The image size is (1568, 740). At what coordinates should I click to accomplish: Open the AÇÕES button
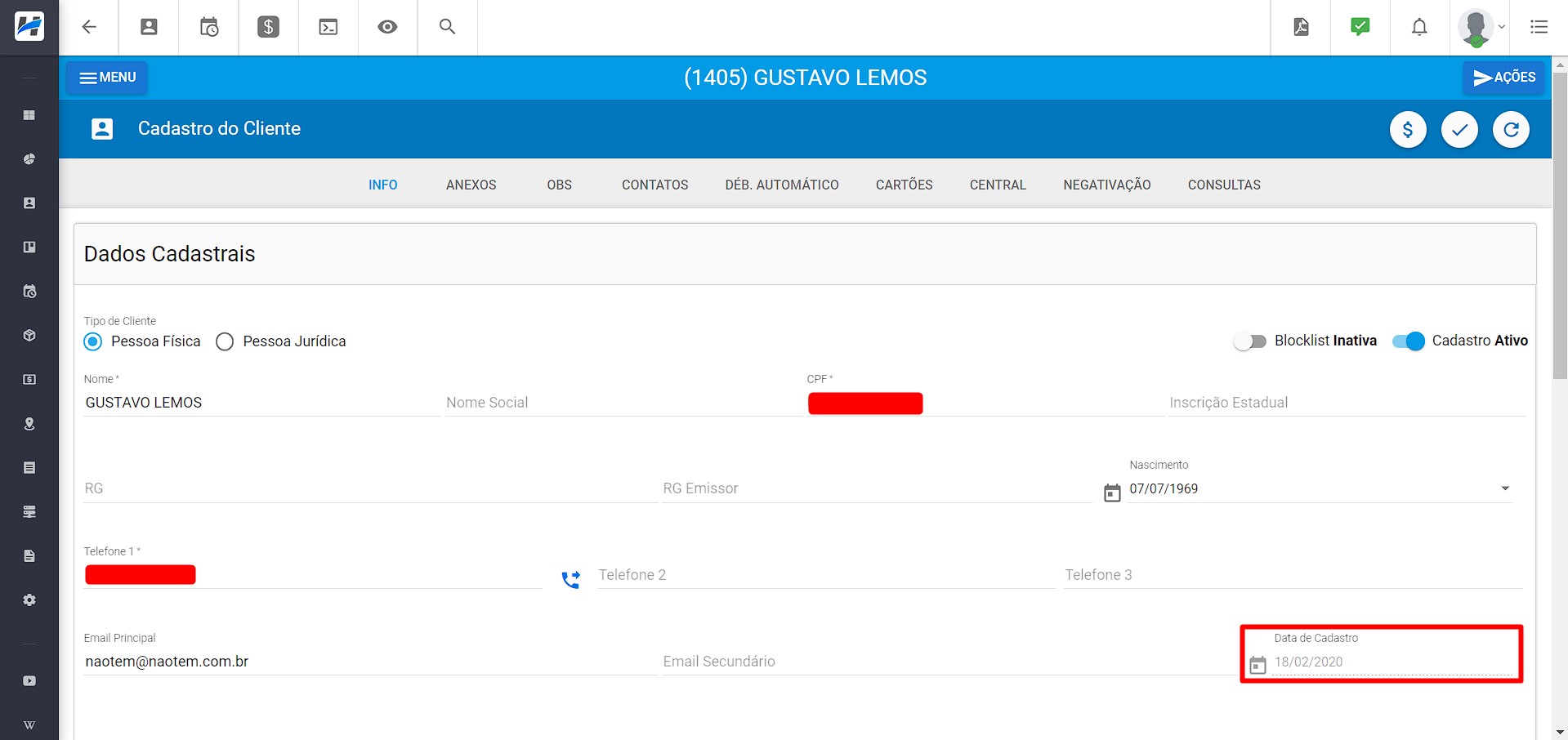(x=1503, y=78)
